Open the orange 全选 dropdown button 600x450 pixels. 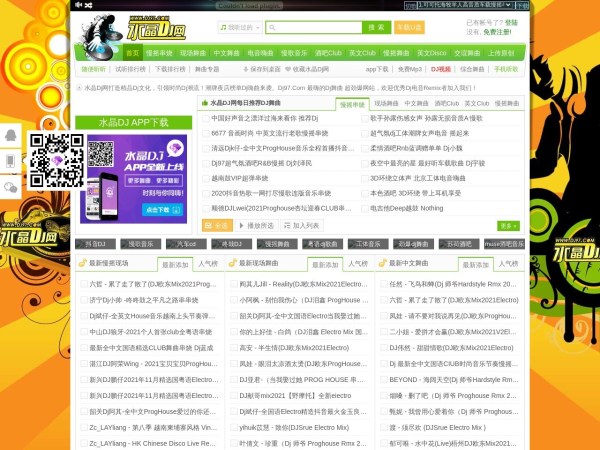tap(217, 226)
